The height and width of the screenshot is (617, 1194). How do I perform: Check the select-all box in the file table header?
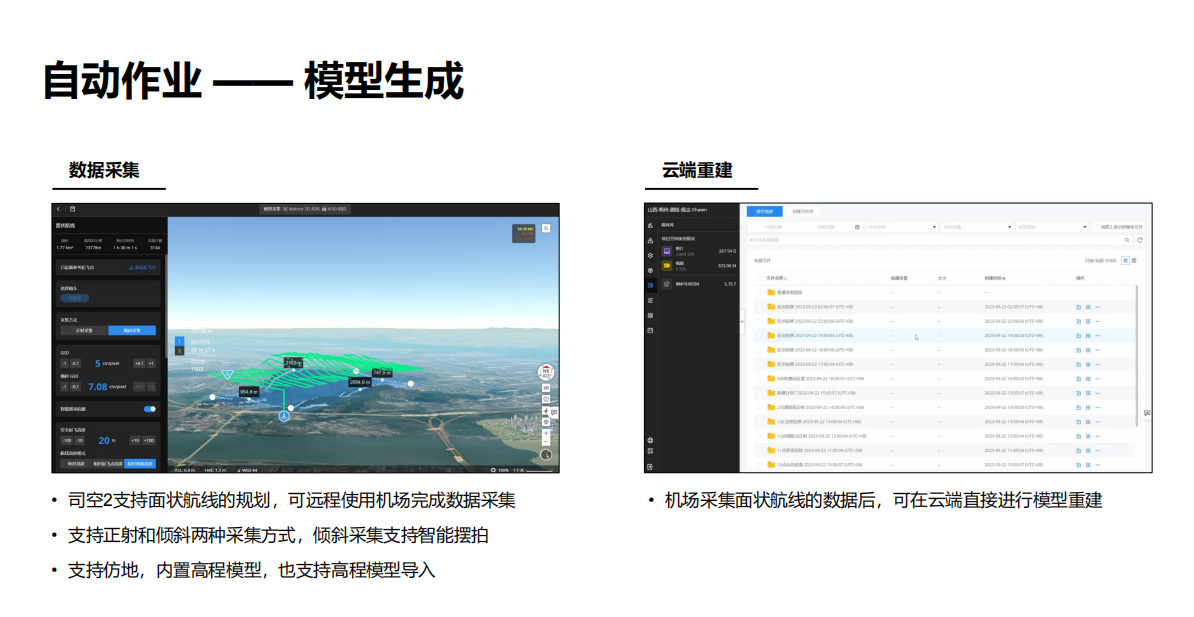759,278
